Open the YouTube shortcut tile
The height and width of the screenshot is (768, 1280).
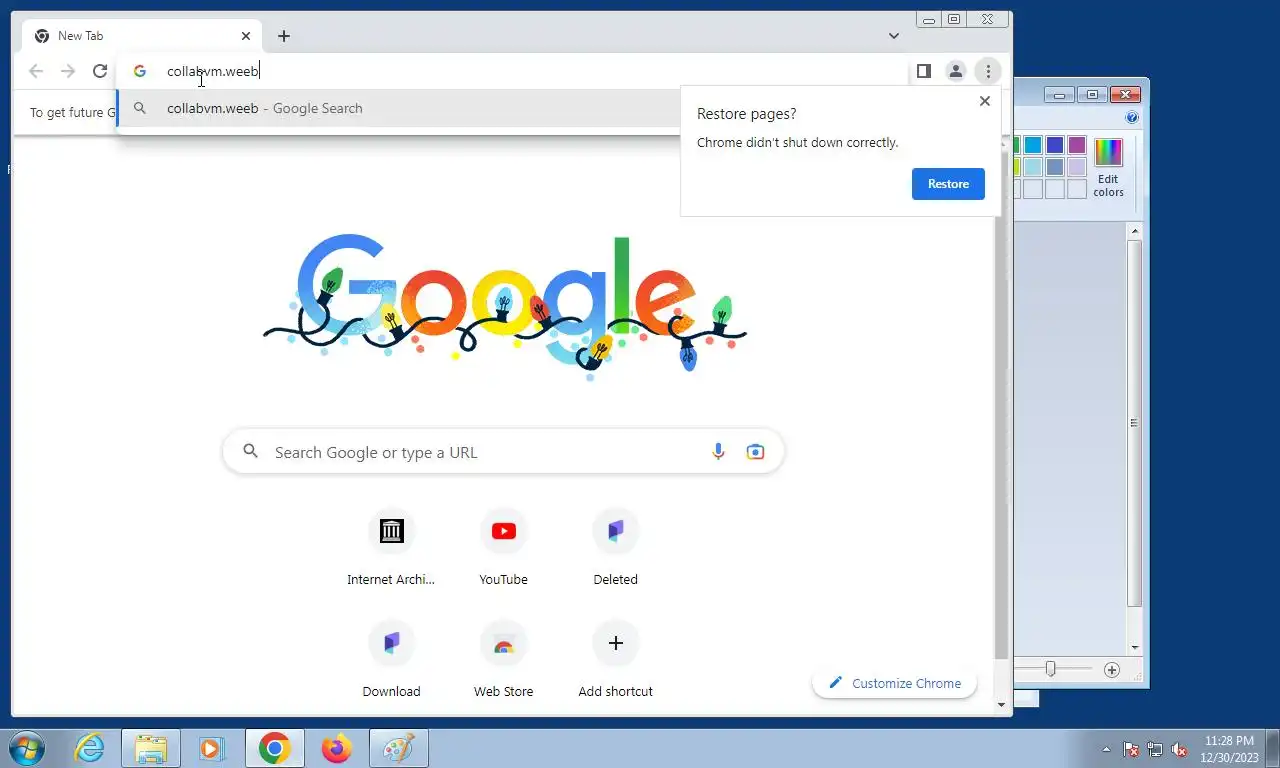pos(503,547)
